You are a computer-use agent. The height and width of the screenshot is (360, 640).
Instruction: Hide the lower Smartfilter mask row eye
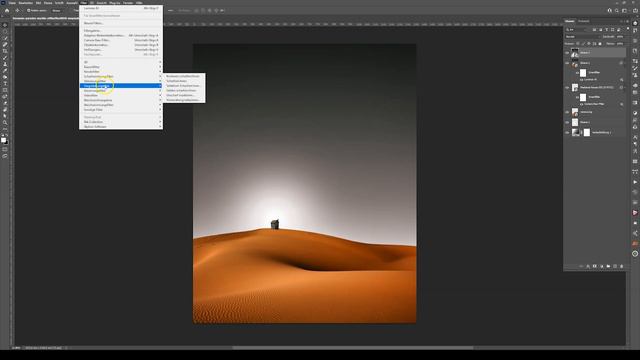click(x=577, y=97)
